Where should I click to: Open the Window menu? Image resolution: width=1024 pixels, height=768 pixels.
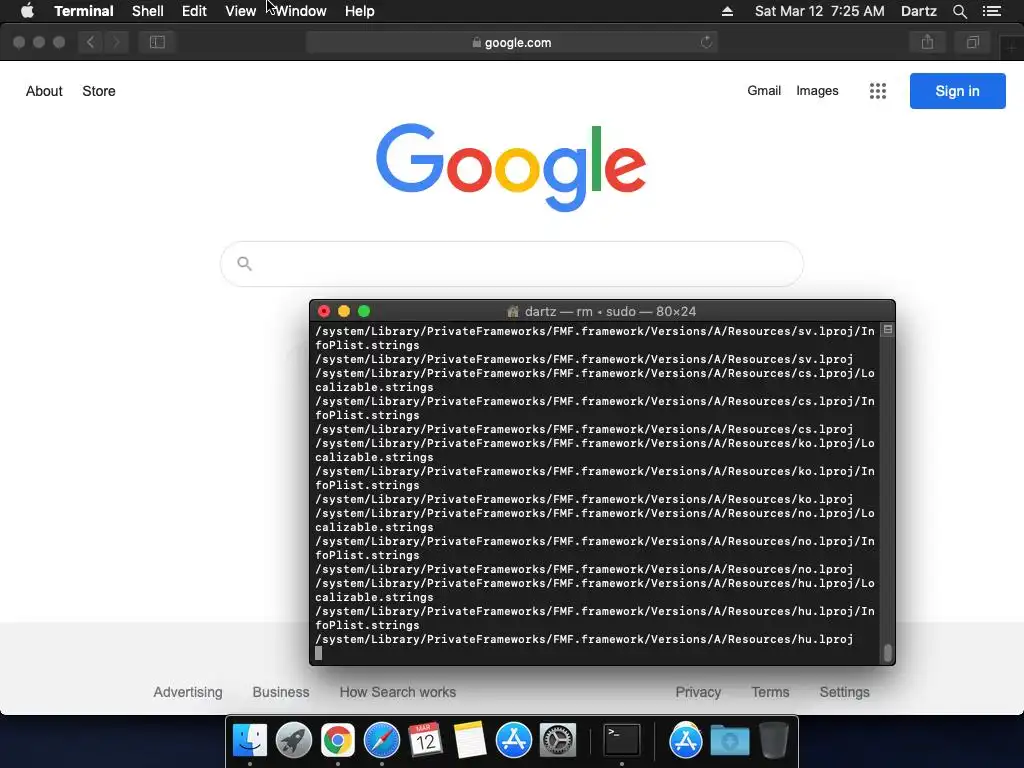point(300,11)
